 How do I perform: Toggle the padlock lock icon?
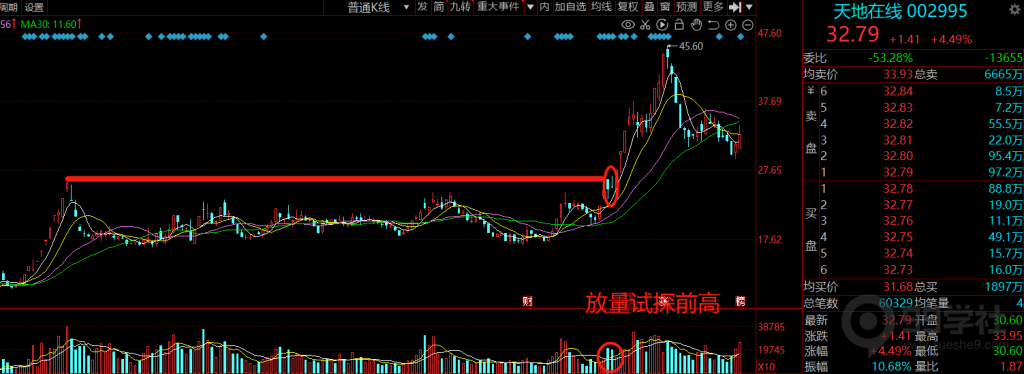(679, 25)
